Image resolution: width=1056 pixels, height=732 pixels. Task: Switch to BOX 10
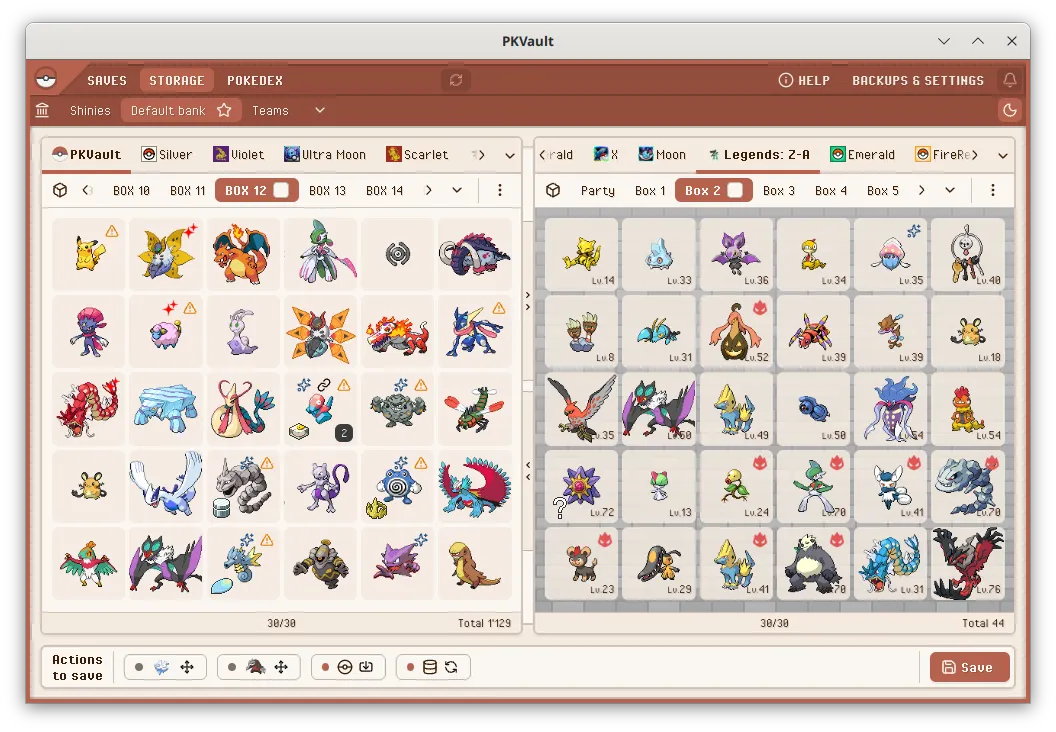coord(131,191)
